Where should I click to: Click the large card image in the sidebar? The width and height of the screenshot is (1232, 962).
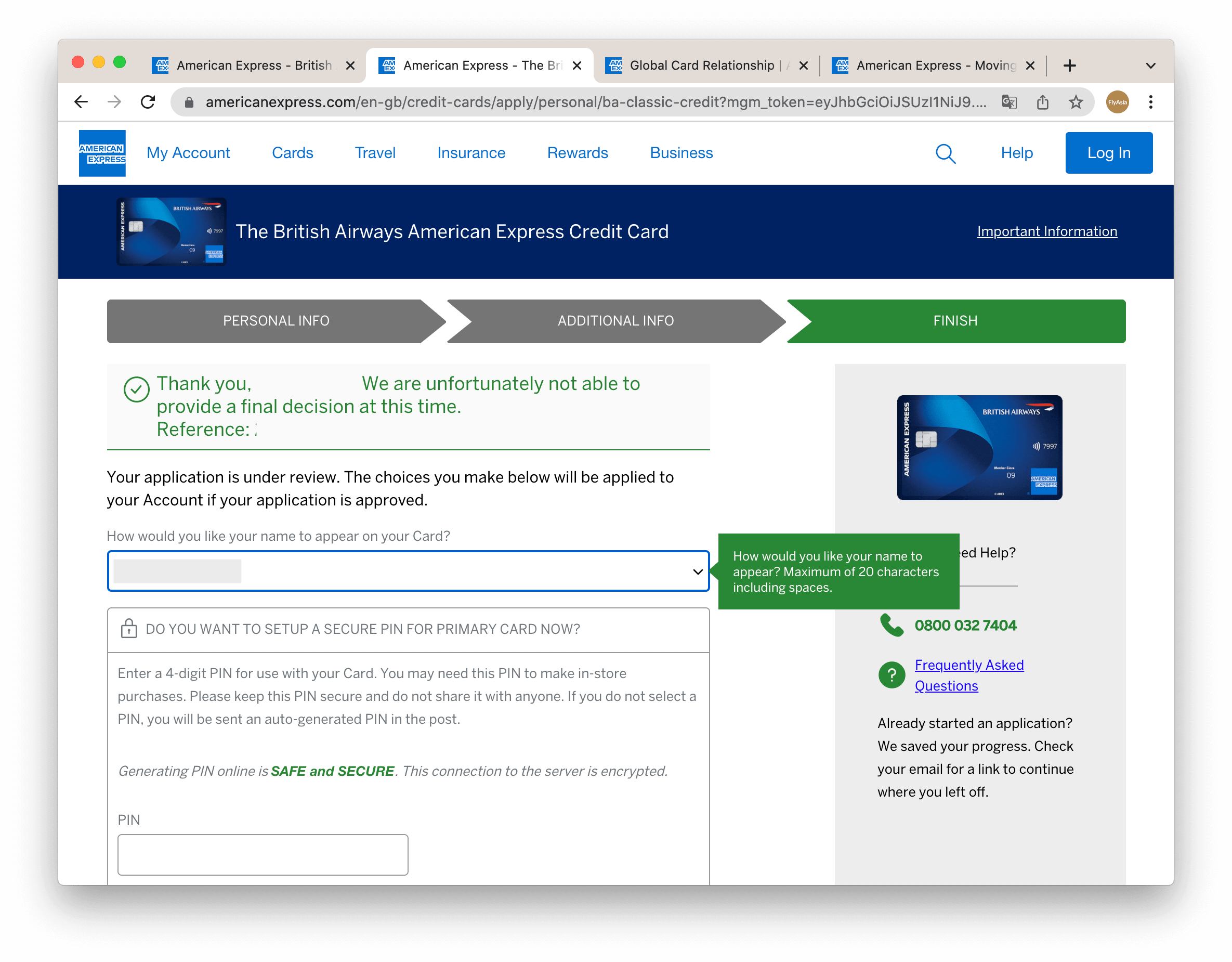coord(979,447)
